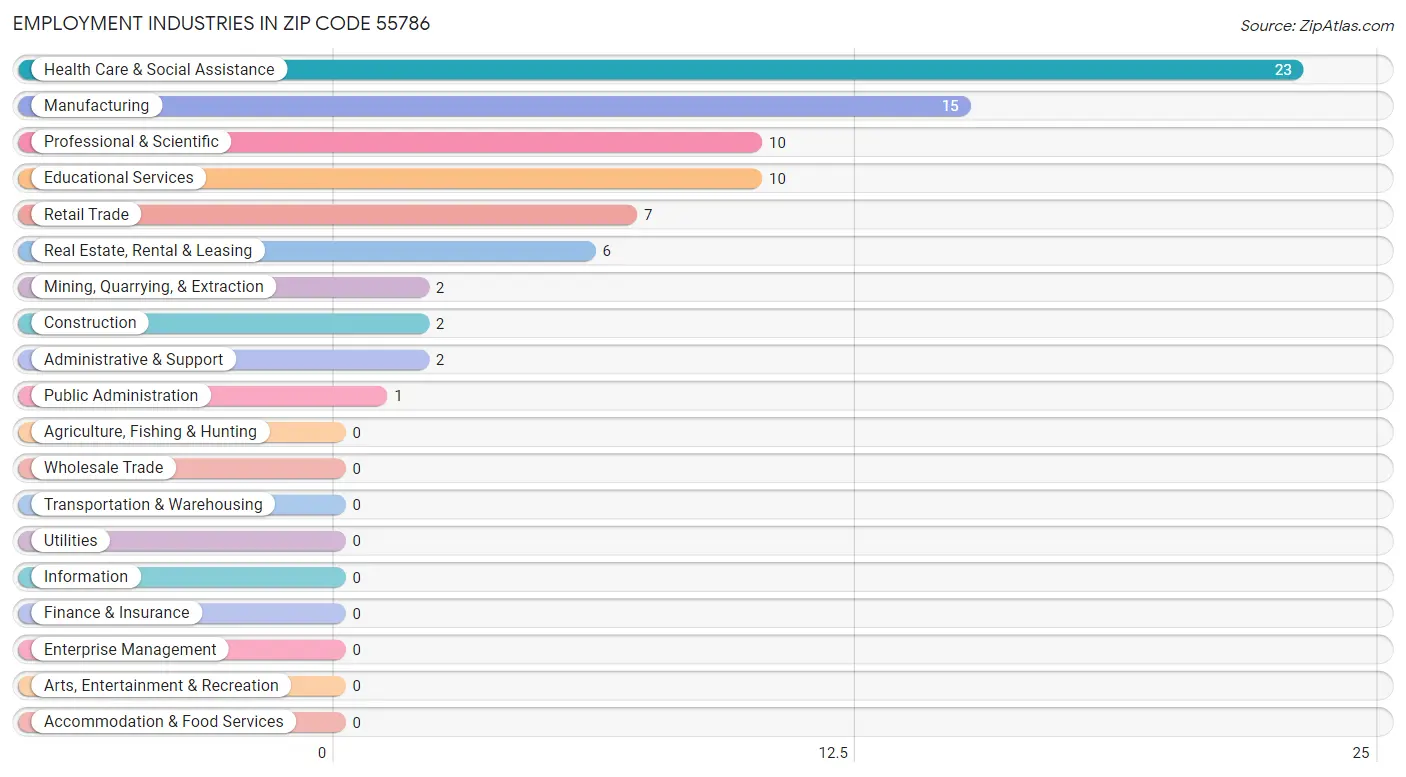Click Mining, Quarrying, & Extraction label

(x=154, y=286)
